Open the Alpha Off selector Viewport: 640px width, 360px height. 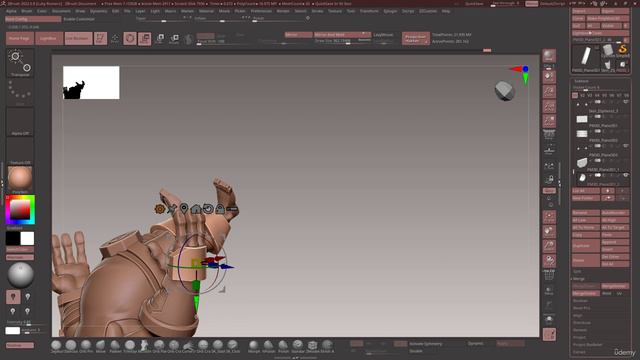[20, 122]
